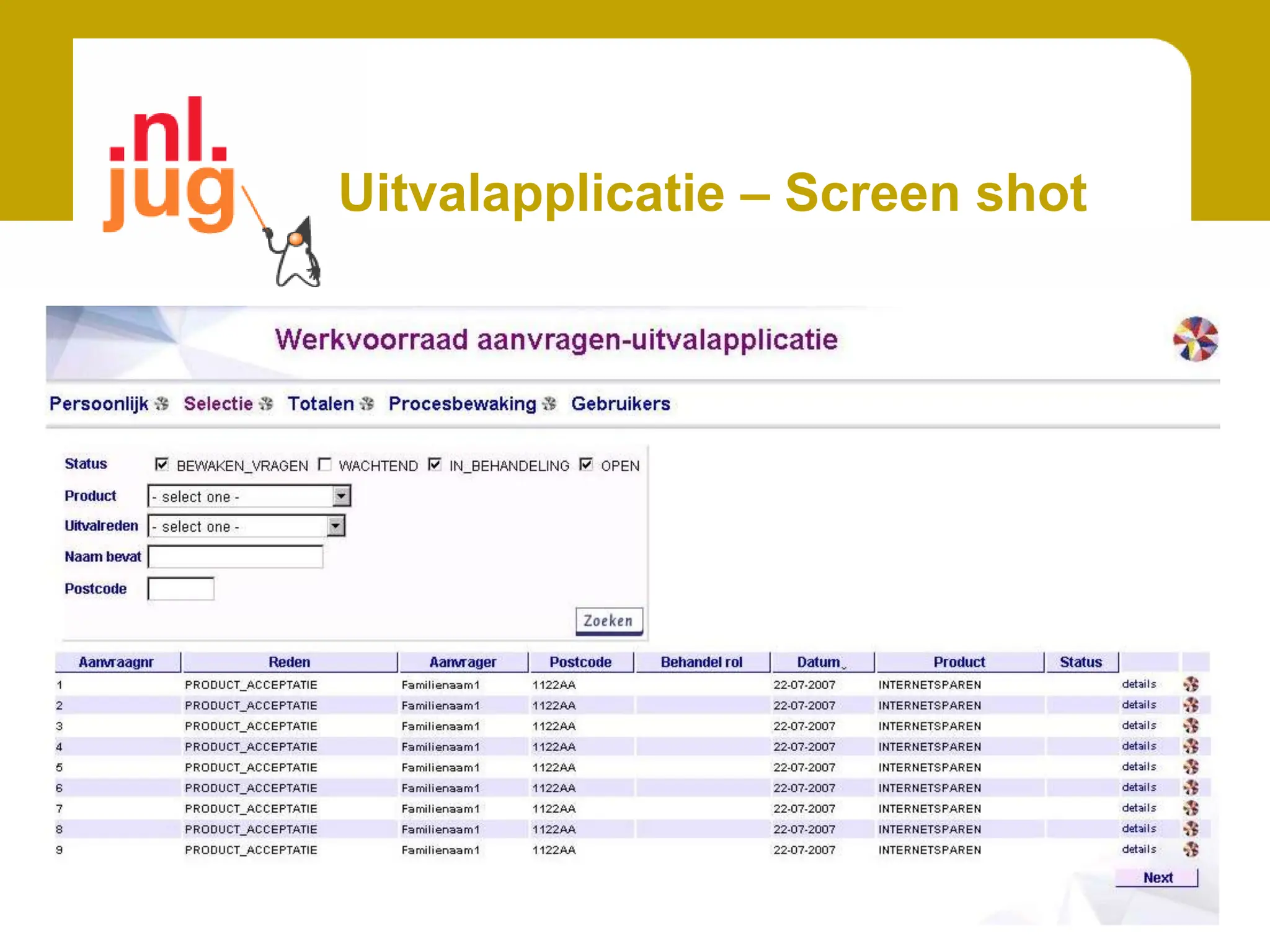Viewport: 1270px width, 952px height.
Task: Open the Persoonlijk tab
Action: [99, 404]
